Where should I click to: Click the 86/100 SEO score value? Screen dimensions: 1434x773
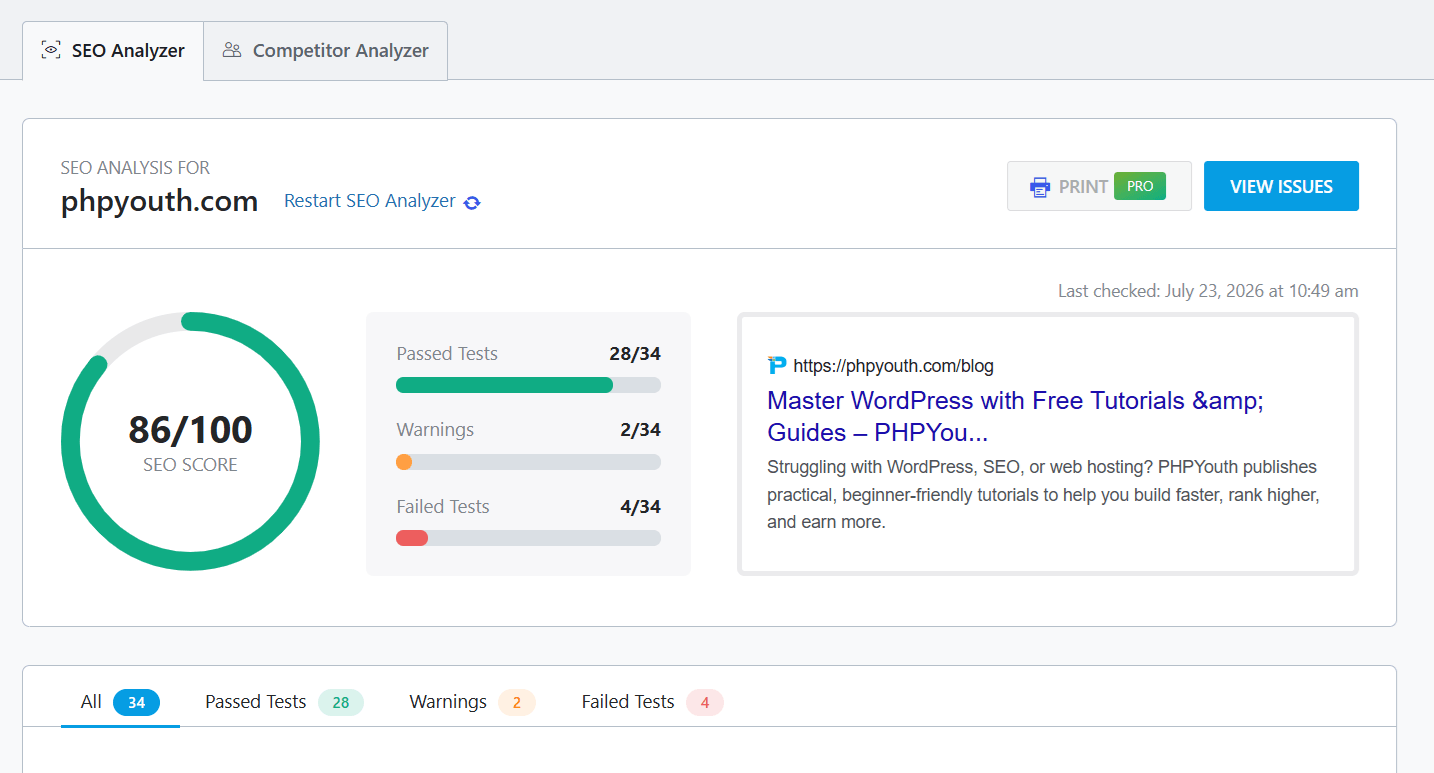pyautogui.click(x=190, y=430)
